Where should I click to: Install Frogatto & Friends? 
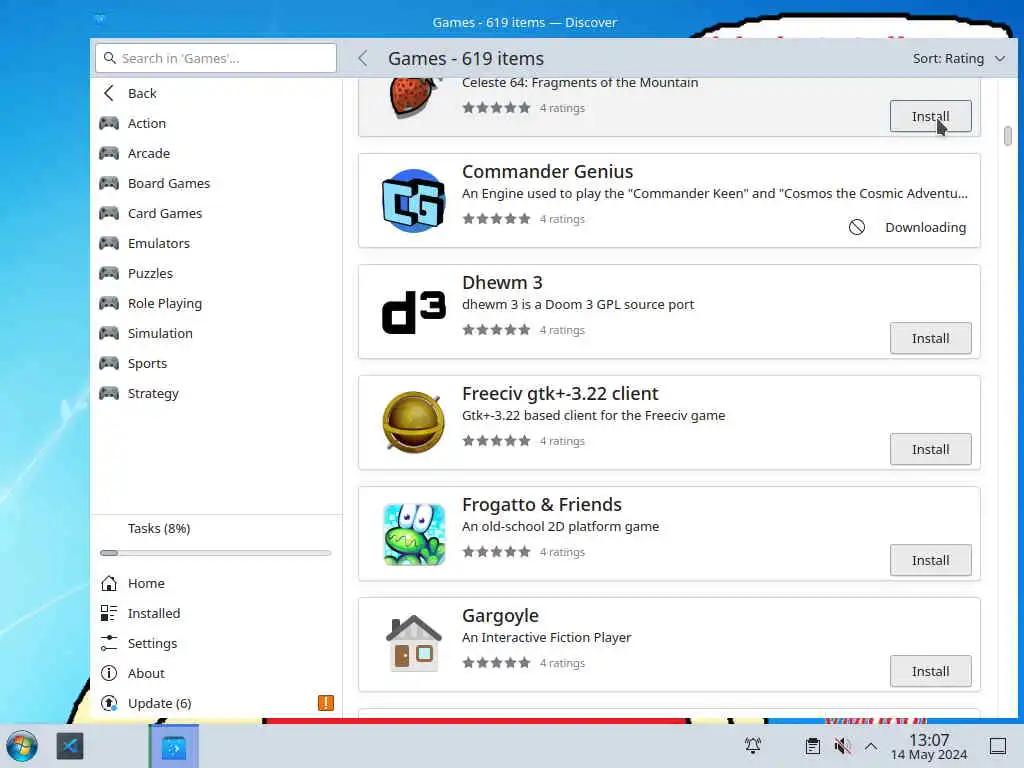pyautogui.click(x=930, y=560)
